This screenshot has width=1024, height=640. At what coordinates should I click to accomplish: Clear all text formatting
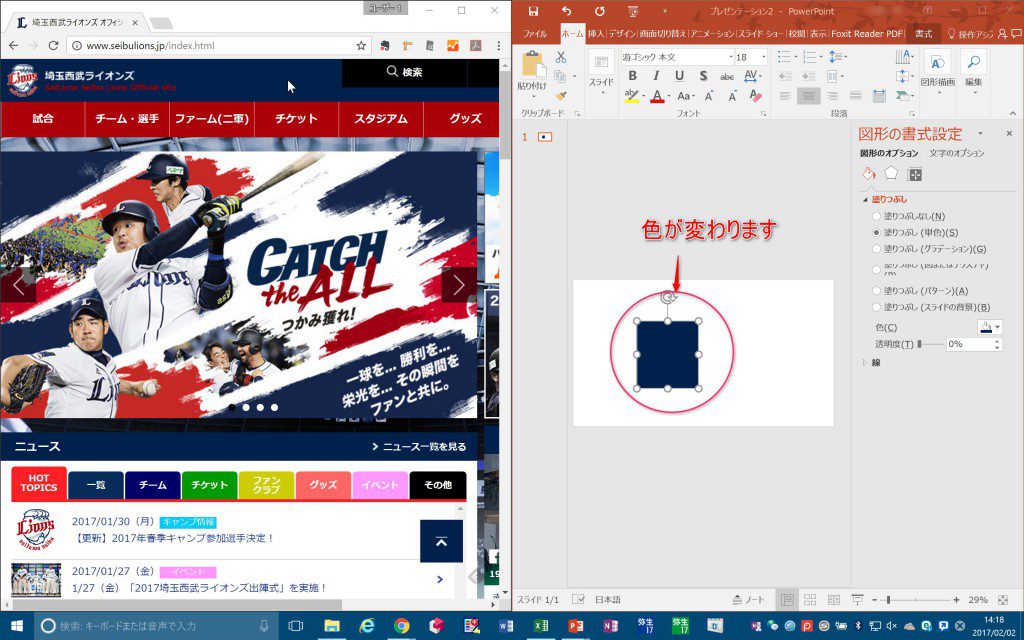(756, 96)
